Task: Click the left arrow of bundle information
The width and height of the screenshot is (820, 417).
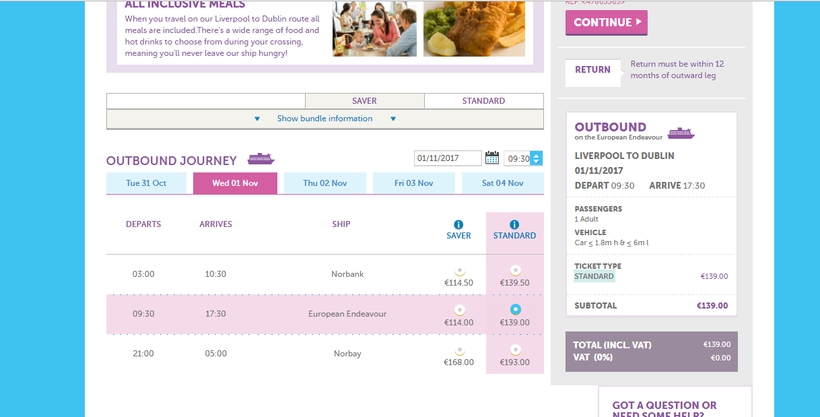Action: 257,119
